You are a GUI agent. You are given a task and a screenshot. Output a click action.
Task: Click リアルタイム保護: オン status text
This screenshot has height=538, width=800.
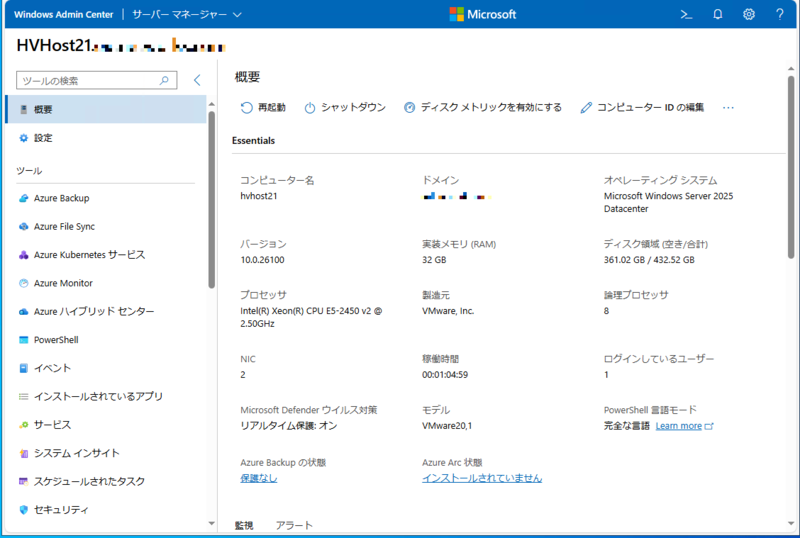(x=289, y=426)
